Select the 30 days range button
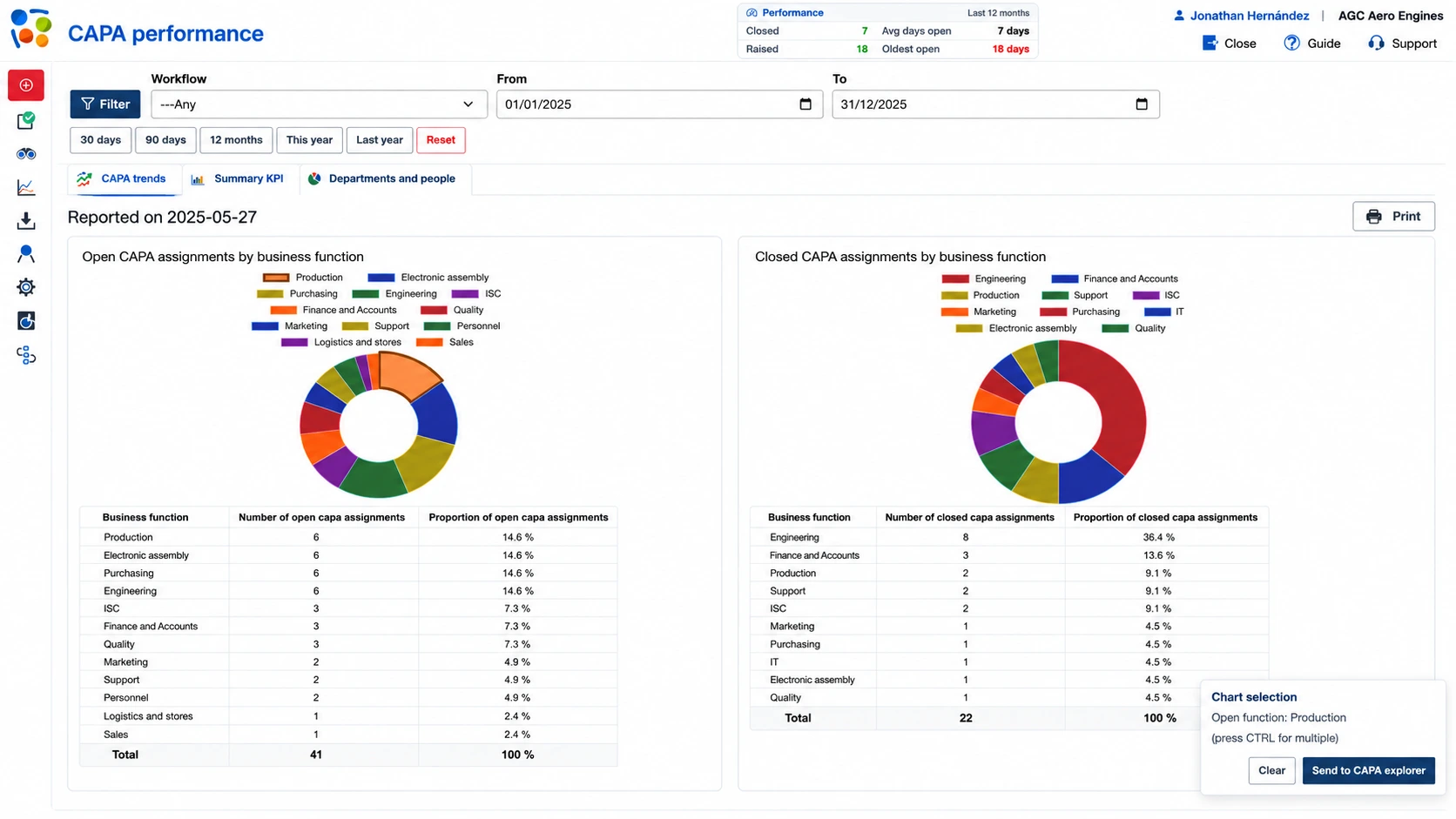 (101, 140)
